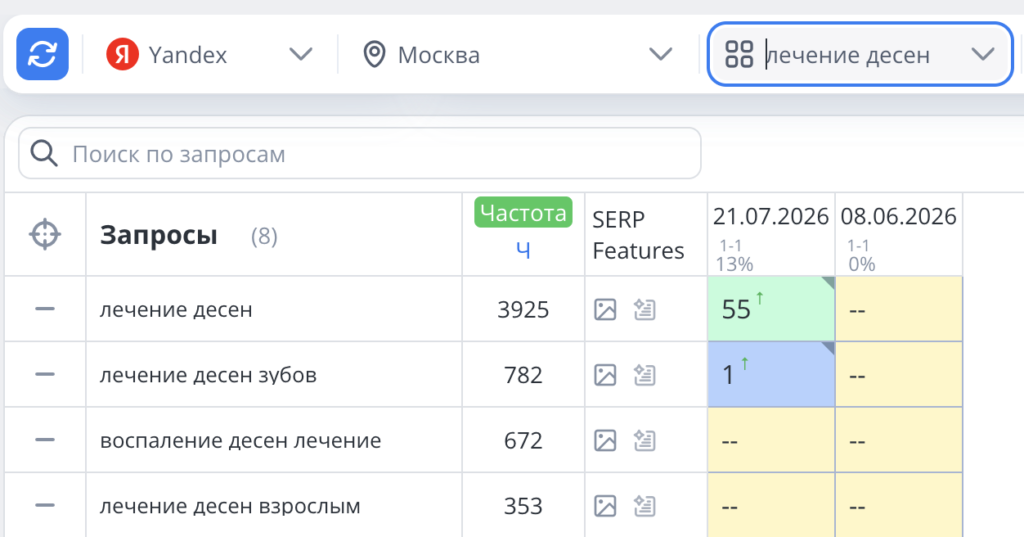Click frequency value 672
The height and width of the screenshot is (537, 1024).
[523, 440]
